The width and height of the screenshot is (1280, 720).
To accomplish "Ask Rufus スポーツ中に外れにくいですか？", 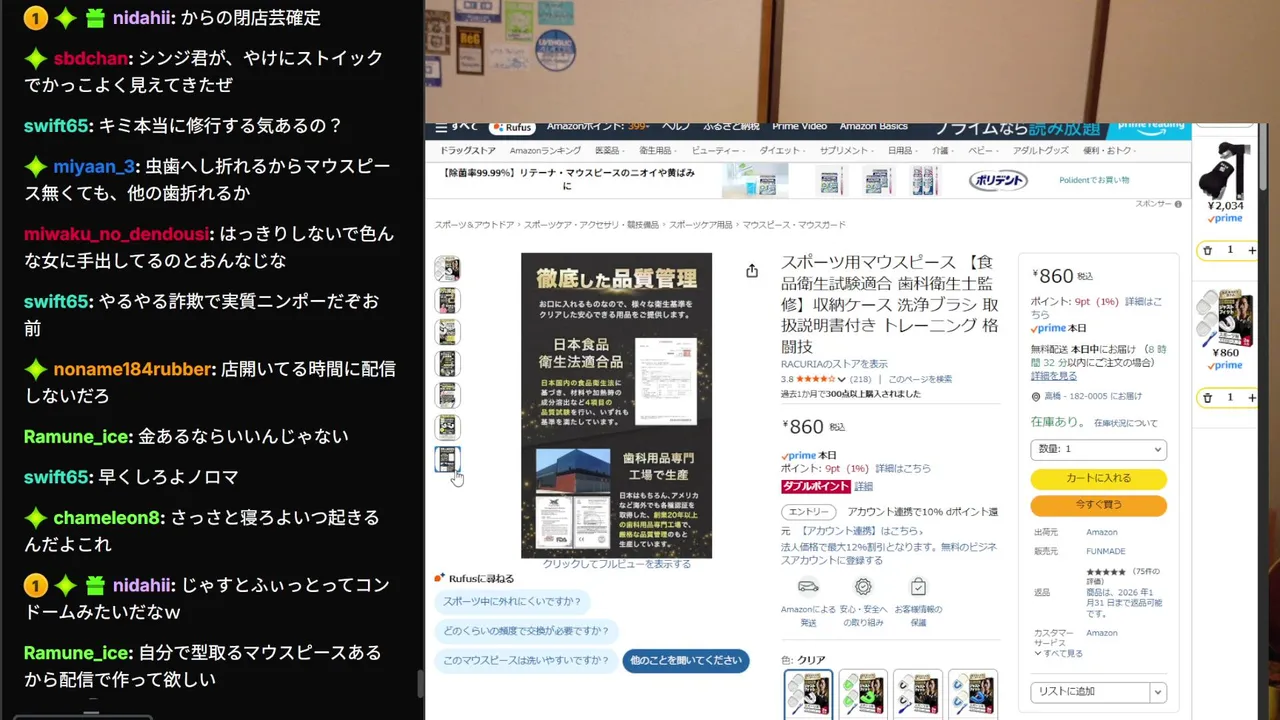I will tap(512, 602).
